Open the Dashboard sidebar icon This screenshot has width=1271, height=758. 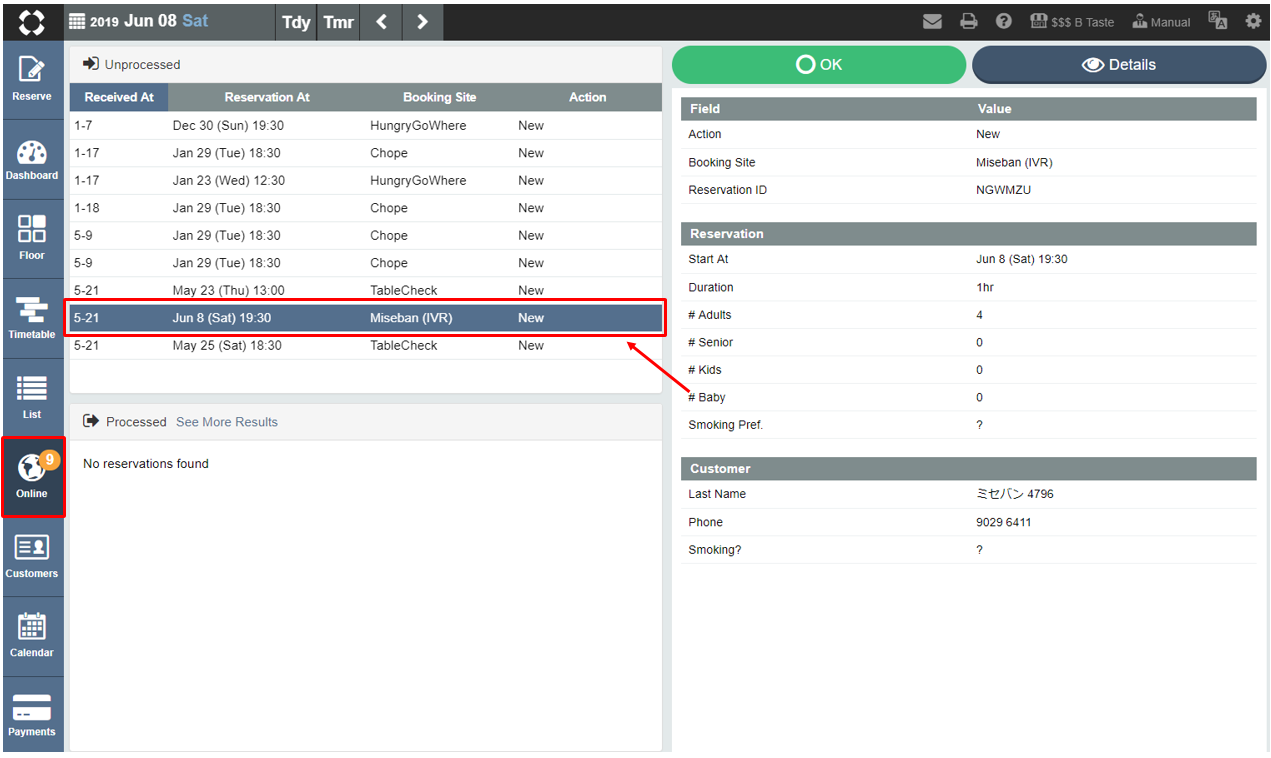(x=32, y=159)
